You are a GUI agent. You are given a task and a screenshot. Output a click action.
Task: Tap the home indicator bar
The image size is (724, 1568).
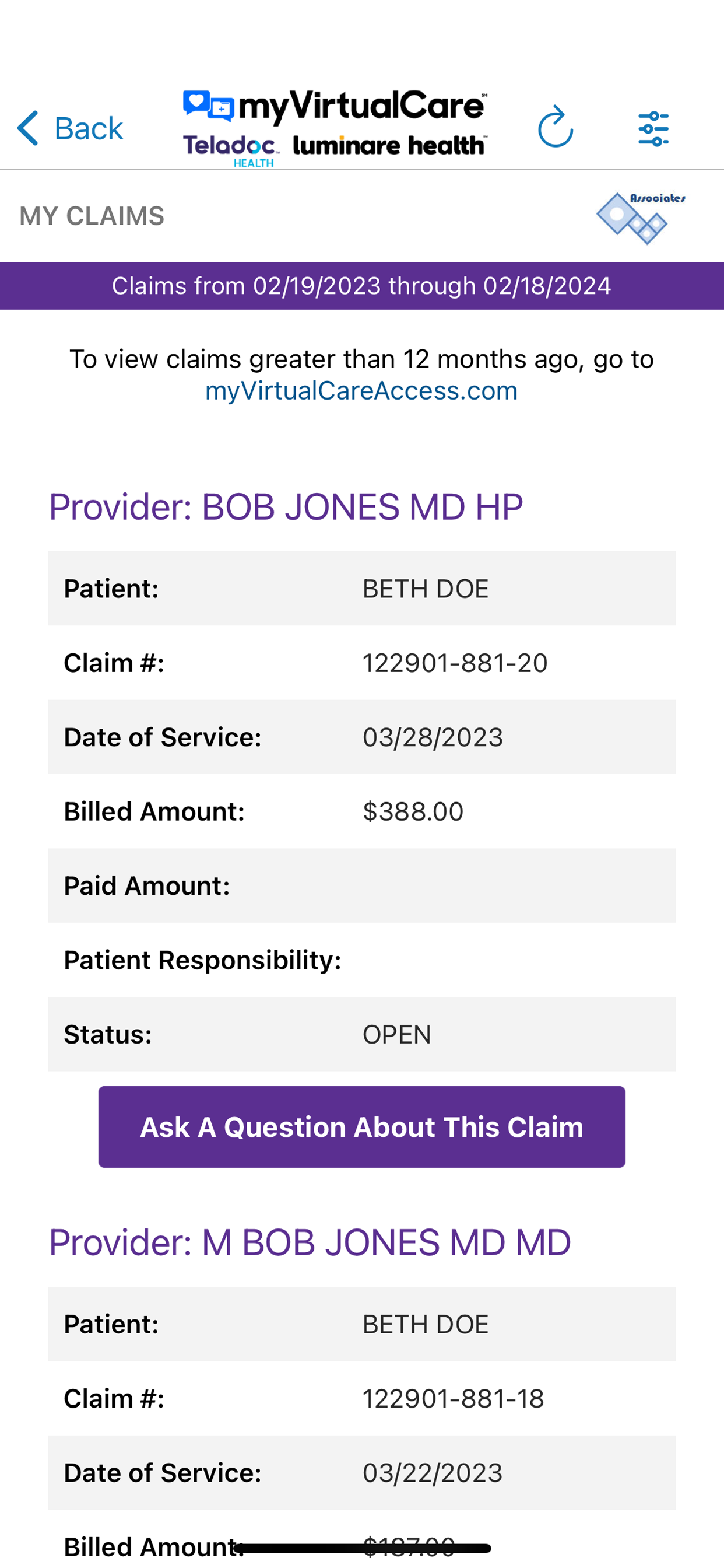(363, 1548)
